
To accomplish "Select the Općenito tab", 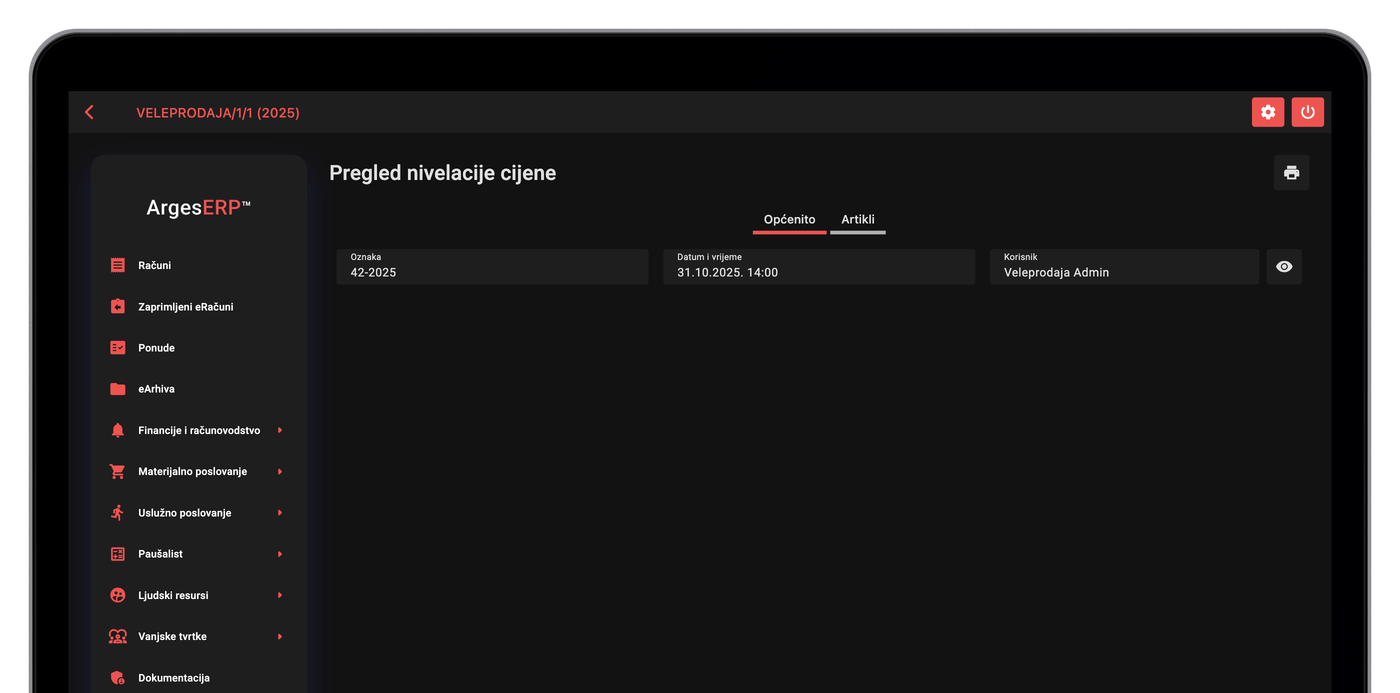I will coord(790,220).
